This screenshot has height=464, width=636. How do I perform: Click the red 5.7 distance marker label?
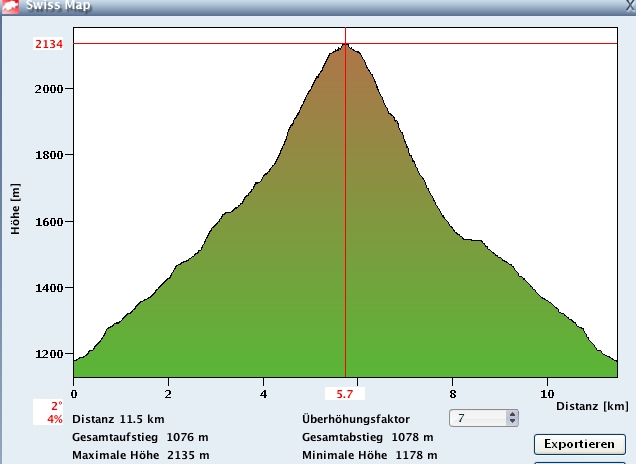(x=345, y=393)
